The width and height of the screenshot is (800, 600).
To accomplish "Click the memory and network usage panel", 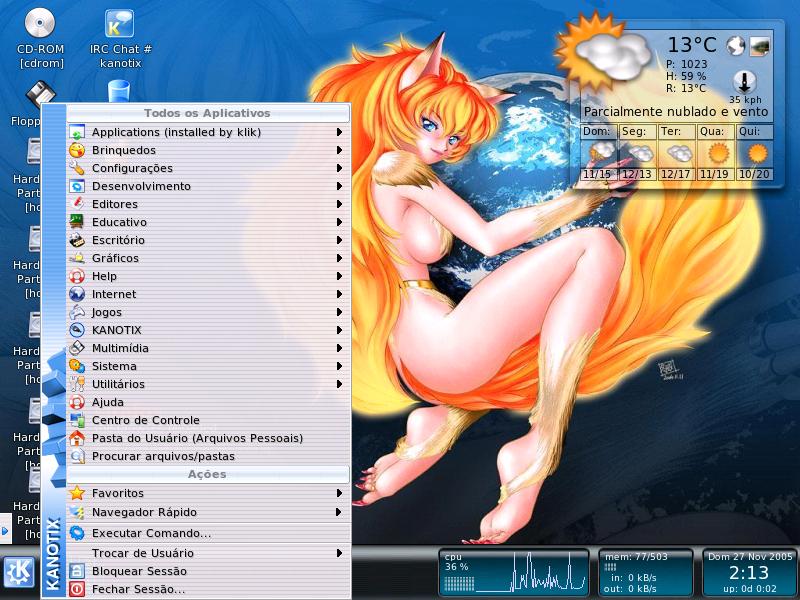I will pyautogui.click(x=645, y=573).
